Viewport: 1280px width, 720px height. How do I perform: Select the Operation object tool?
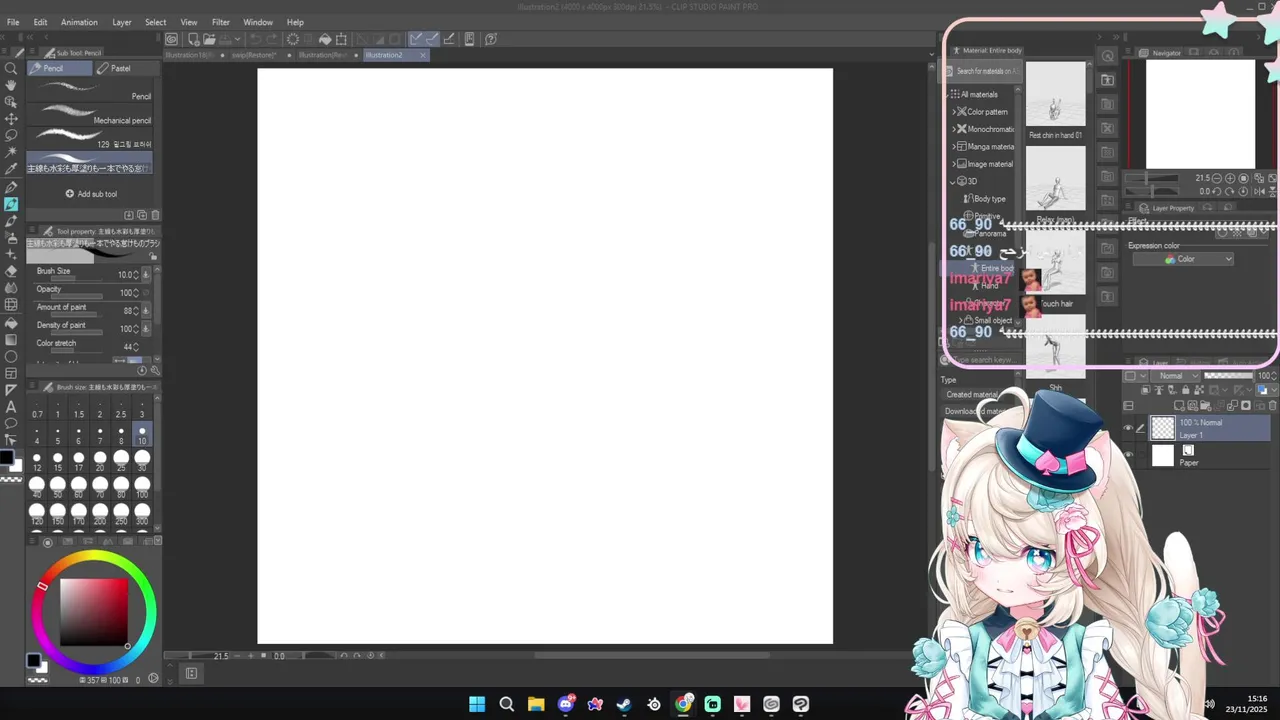pyautogui.click(x=11, y=102)
